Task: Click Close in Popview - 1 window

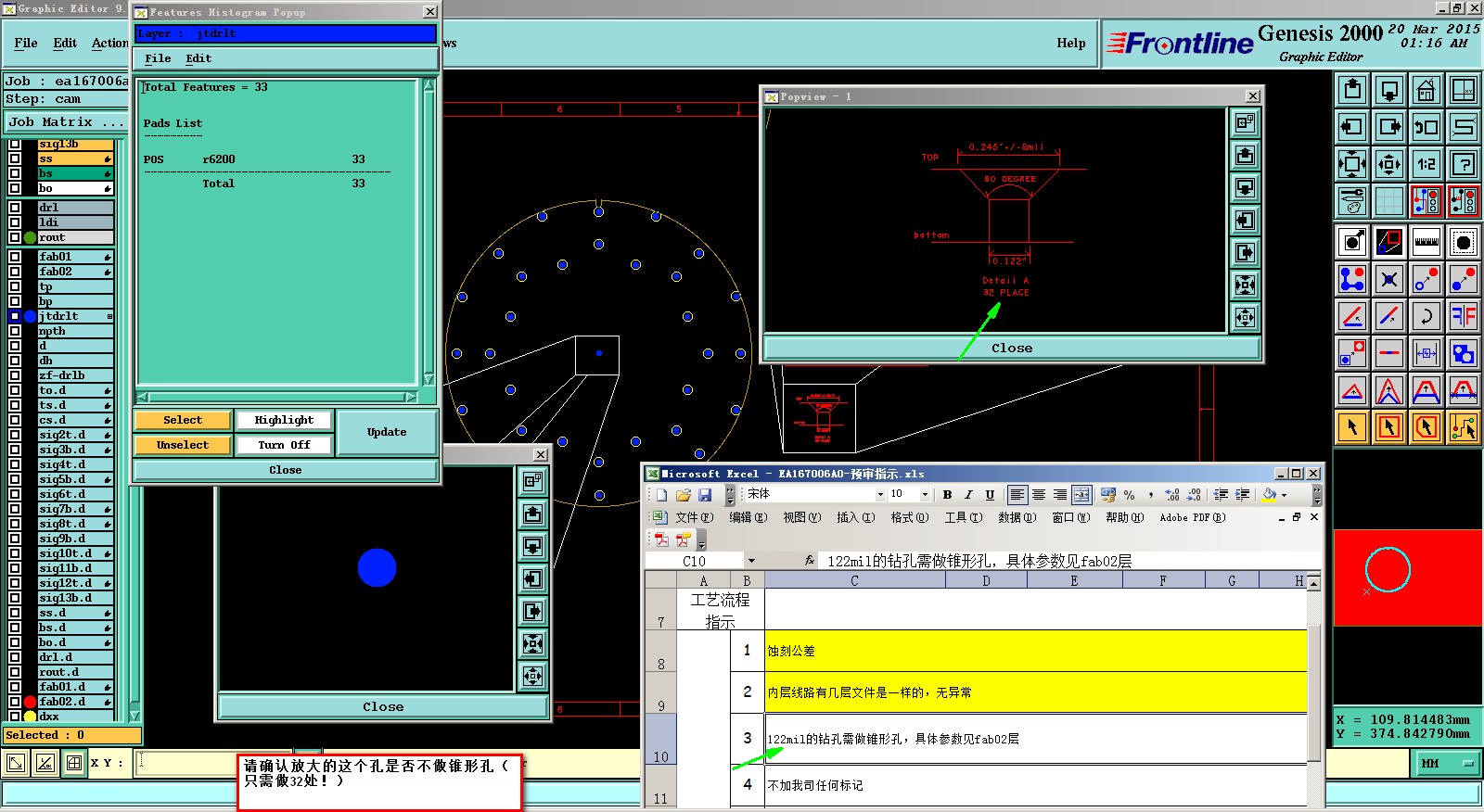Action: point(1012,349)
